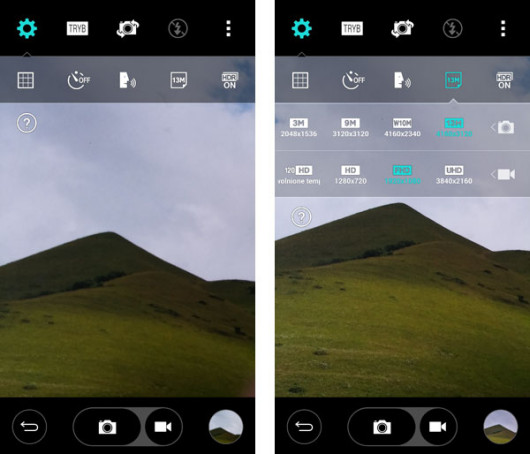
Task: Take photo with shutter in left screen
Action: (x=107, y=427)
